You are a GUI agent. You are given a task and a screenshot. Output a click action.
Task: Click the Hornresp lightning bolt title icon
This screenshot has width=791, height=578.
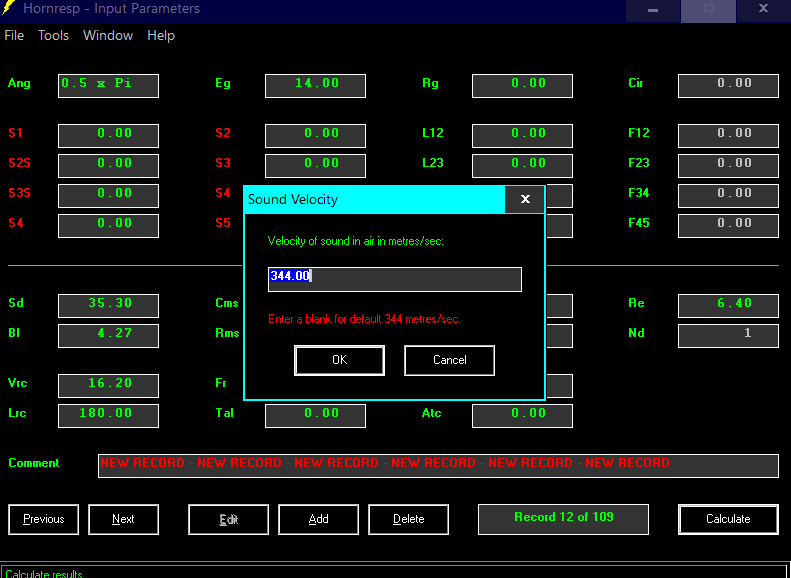point(9,8)
